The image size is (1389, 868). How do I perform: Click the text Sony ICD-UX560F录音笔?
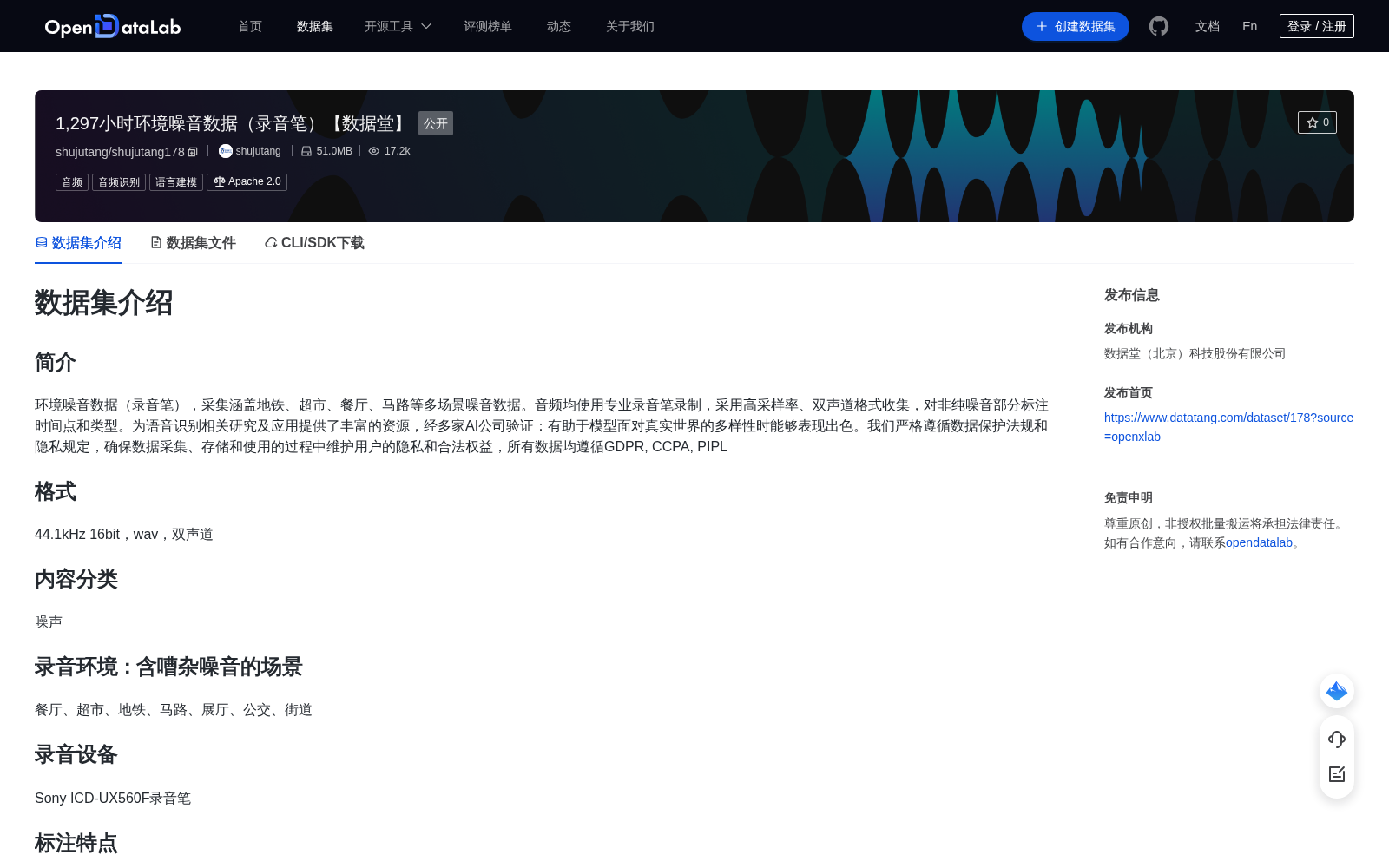113,798
